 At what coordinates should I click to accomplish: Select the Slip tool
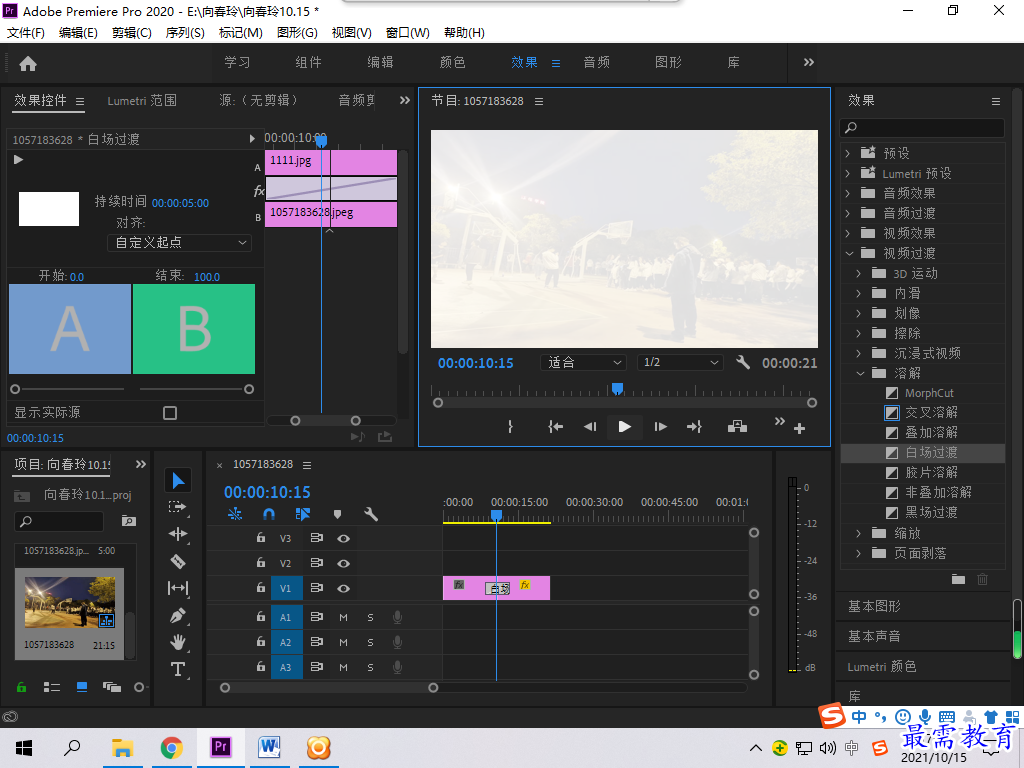point(178,588)
